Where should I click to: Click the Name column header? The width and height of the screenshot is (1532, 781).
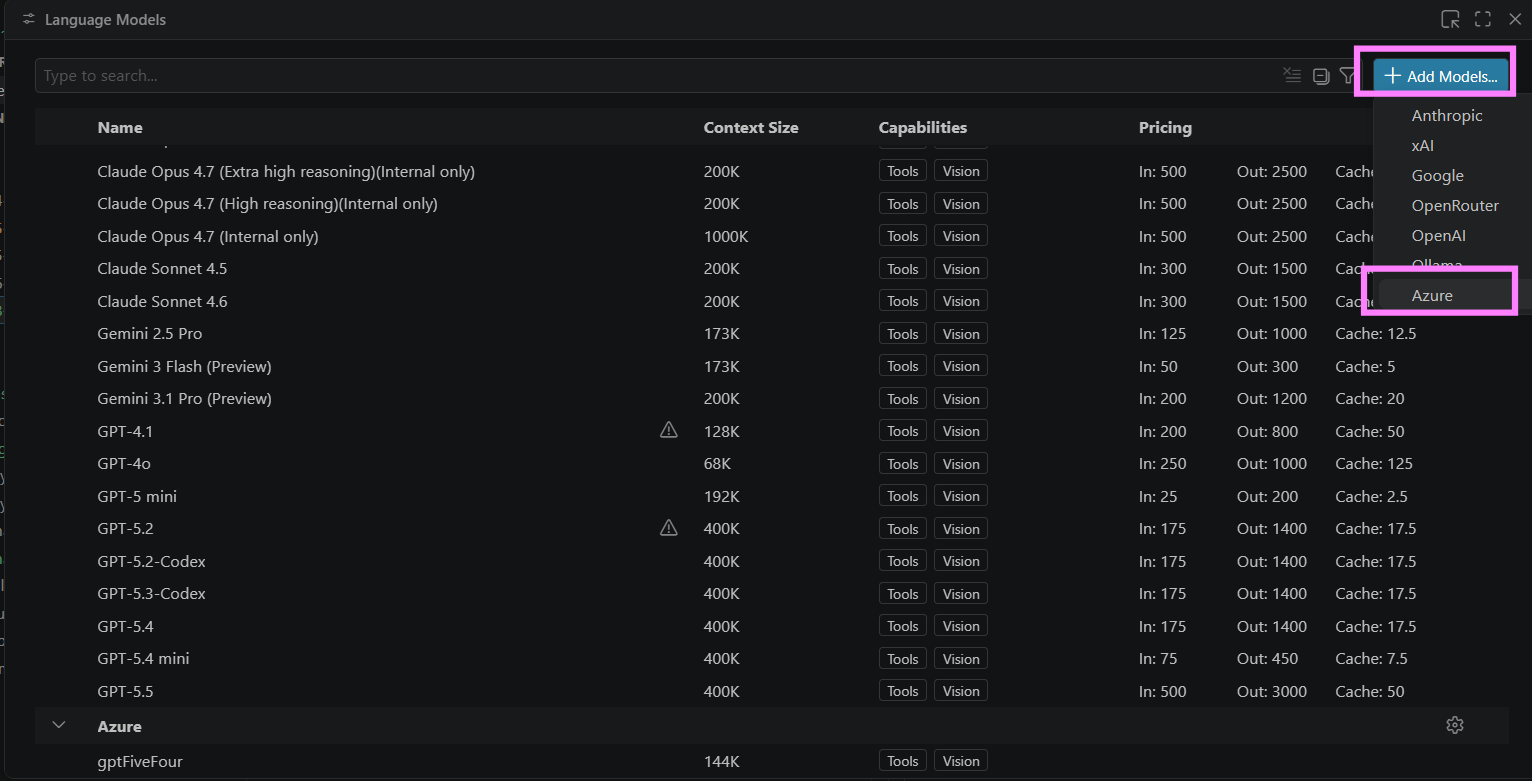[x=120, y=127]
